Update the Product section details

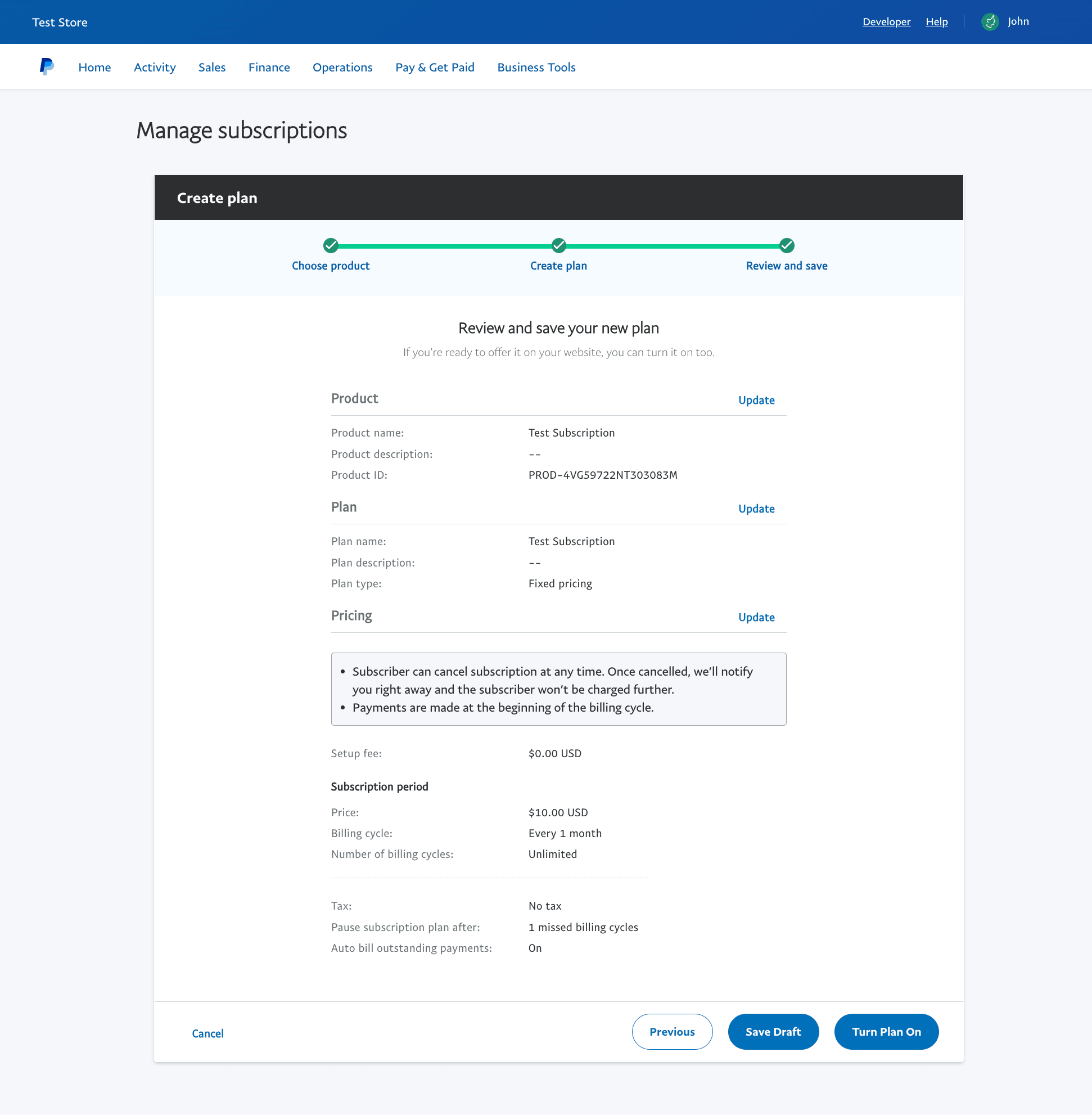(756, 400)
